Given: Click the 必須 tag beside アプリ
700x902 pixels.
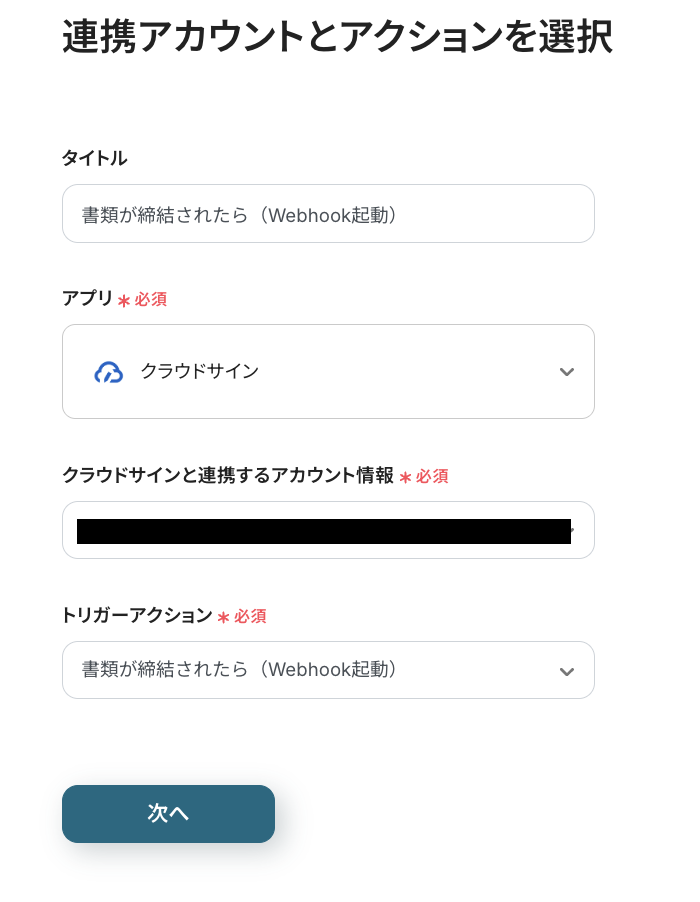Looking at the screenshot, I should coord(151,299).
